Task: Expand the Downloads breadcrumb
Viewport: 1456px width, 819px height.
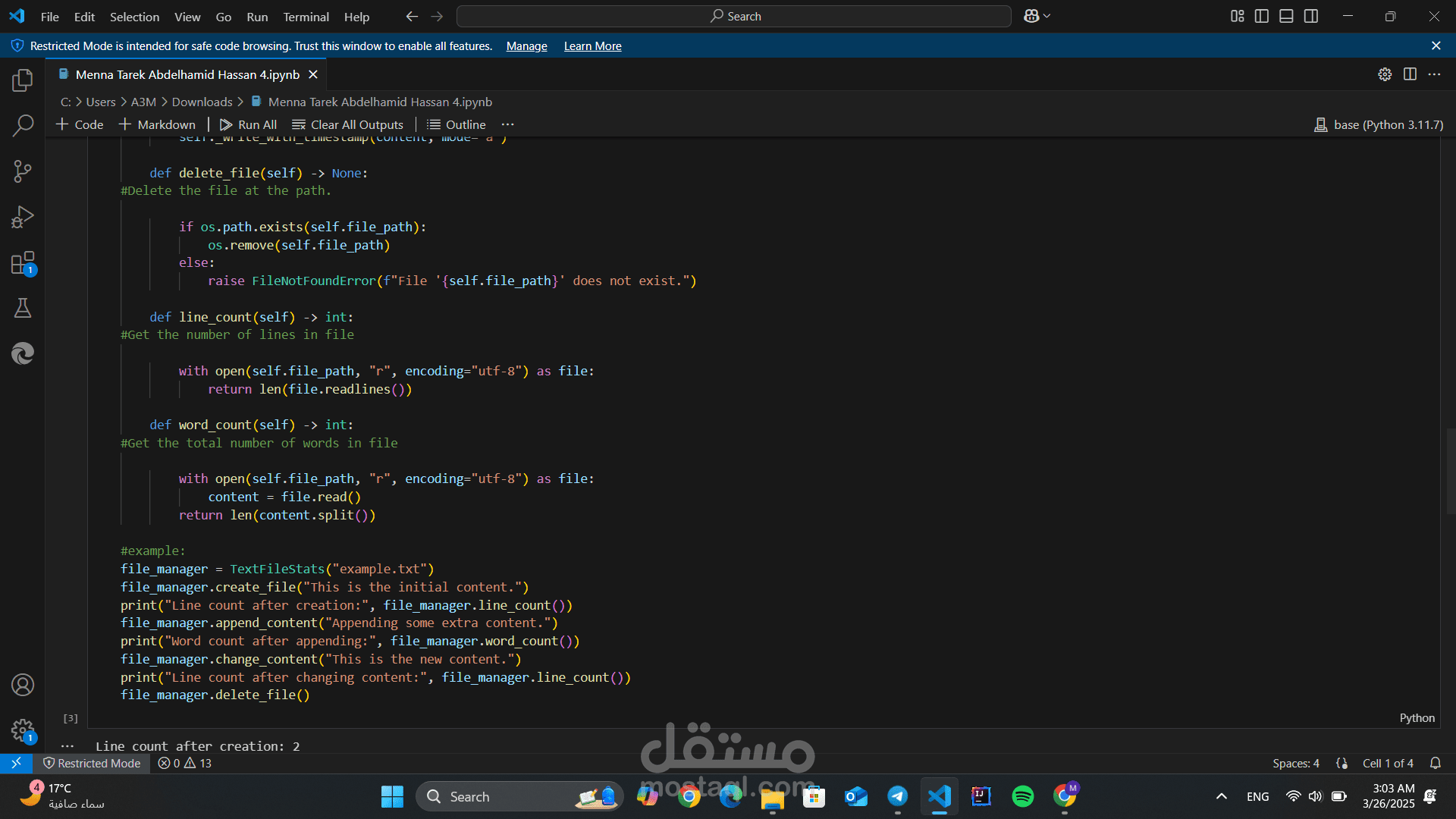Action: click(202, 101)
